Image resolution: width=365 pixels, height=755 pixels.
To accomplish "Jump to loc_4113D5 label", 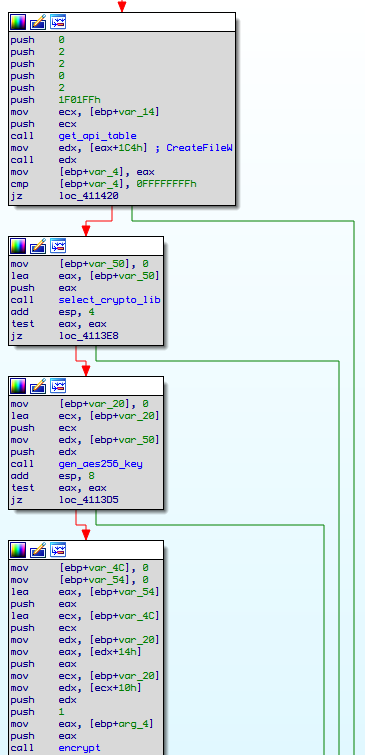I will pyautogui.click(x=89, y=500).
